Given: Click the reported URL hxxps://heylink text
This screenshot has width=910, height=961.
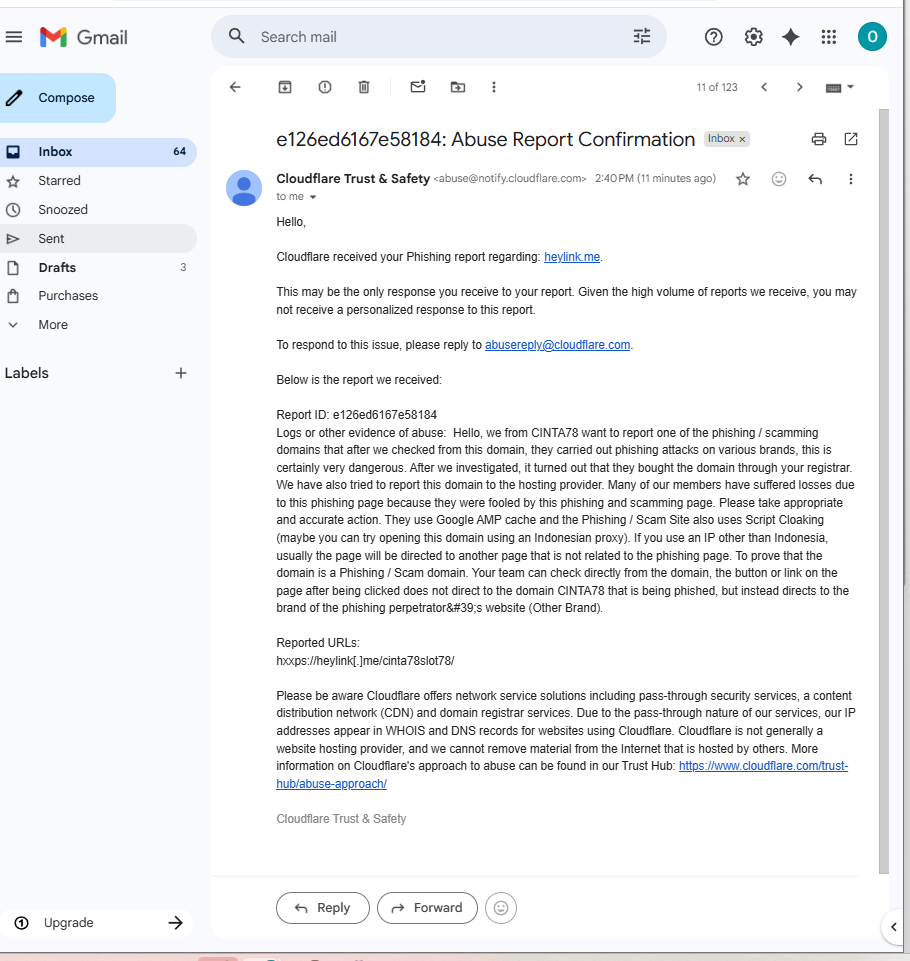Looking at the screenshot, I should click(x=365, y=661).
